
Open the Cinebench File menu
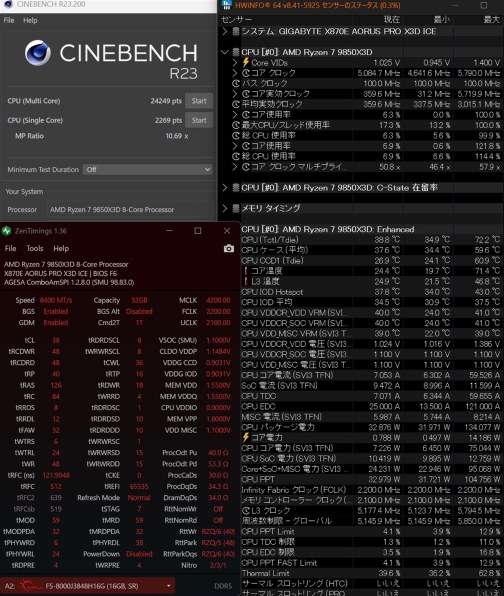(9, 21)
